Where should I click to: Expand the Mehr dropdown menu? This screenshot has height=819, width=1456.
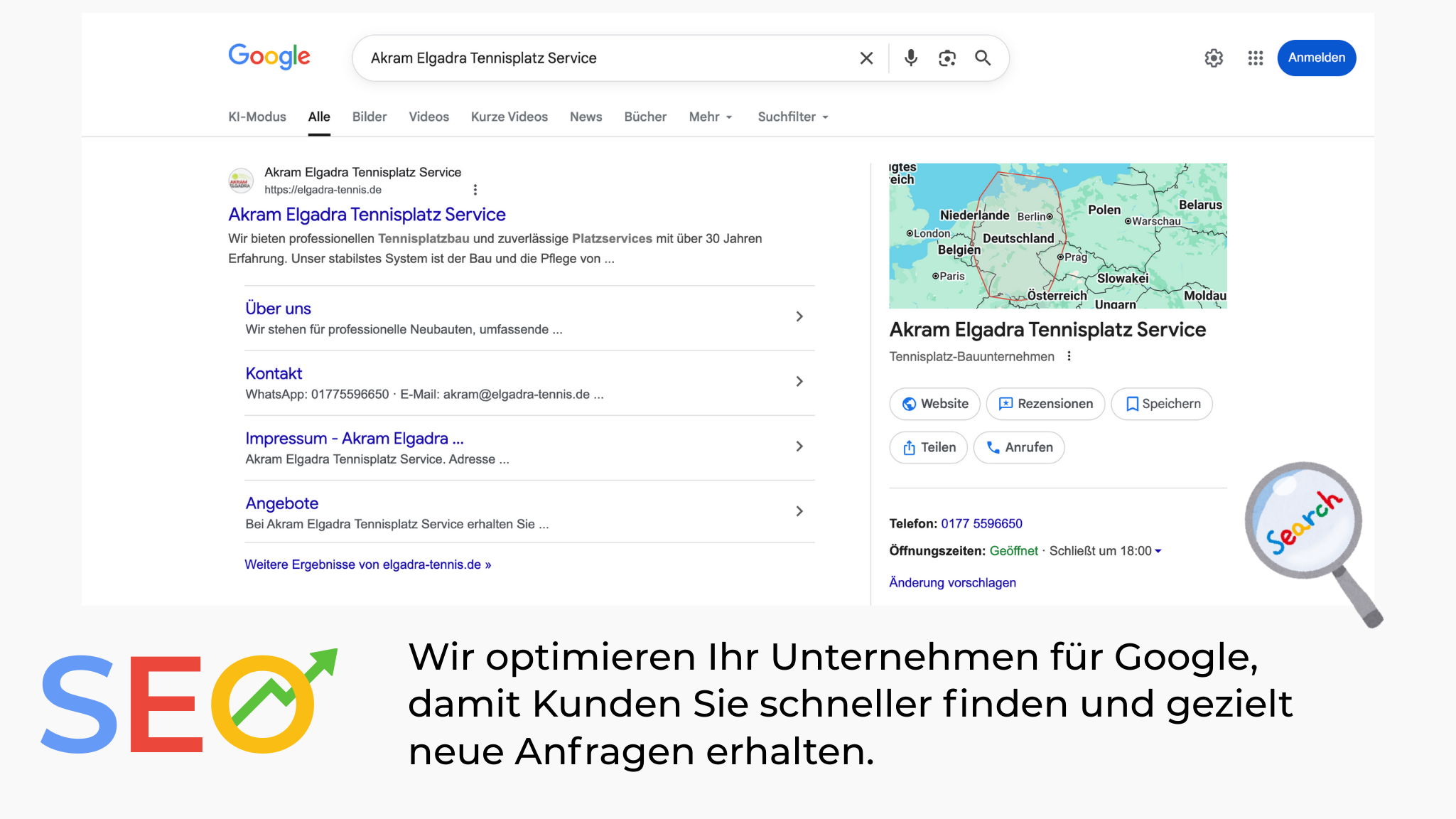[710, 117]
